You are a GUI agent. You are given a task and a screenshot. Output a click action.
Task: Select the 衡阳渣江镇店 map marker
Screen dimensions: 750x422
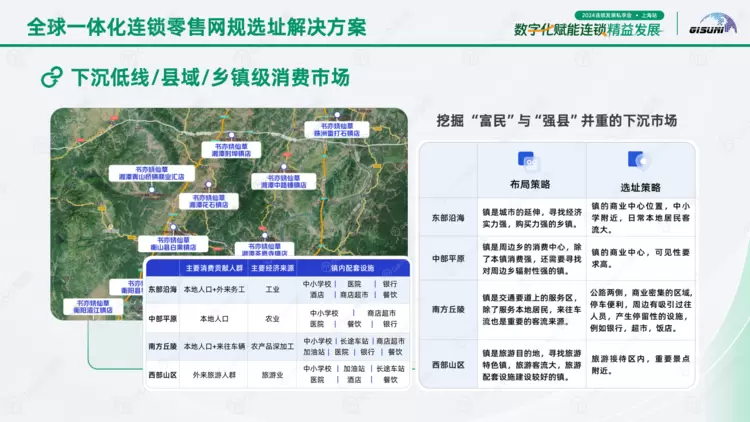click(x=92, y=307)
